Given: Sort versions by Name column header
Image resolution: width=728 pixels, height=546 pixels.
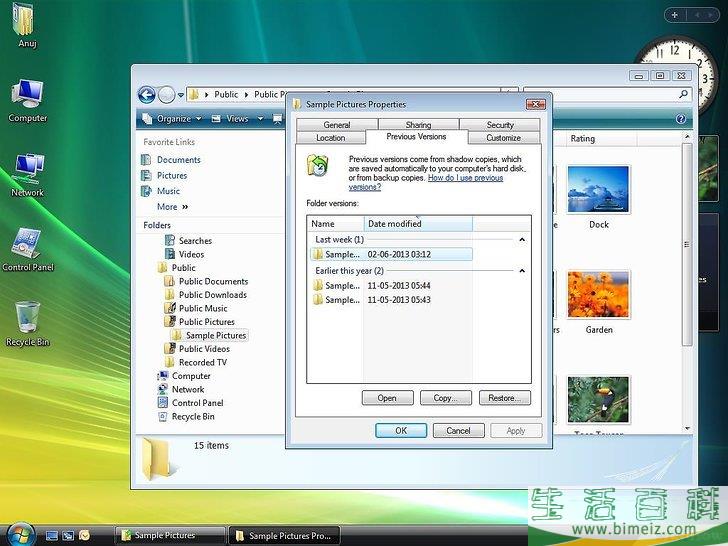Looking at the screenshot, I should [336, 224].
